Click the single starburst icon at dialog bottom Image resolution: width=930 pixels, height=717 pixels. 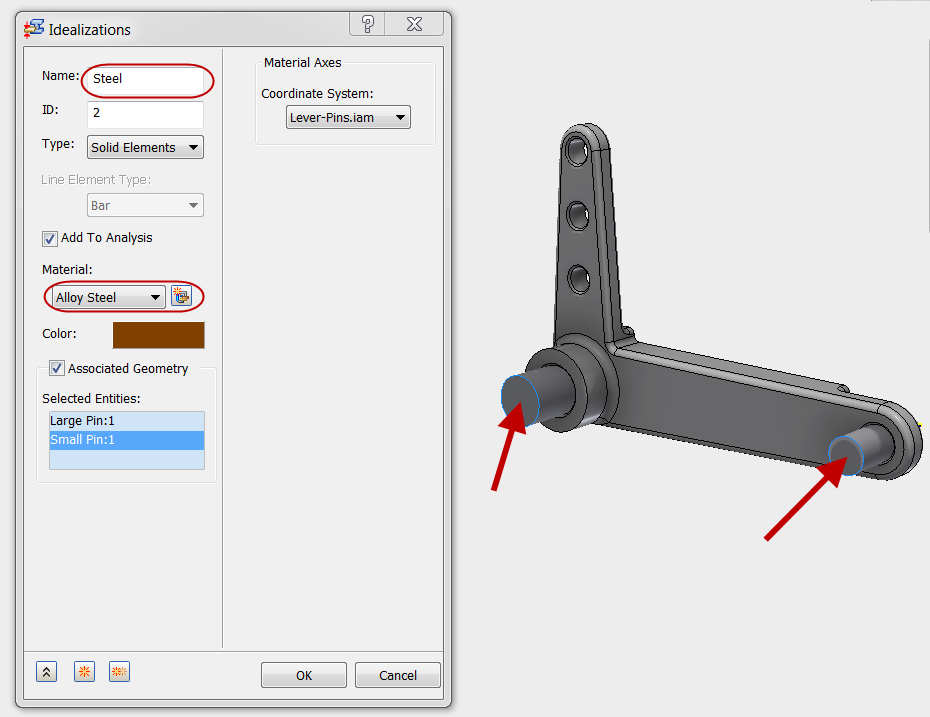tap(84, 672)
